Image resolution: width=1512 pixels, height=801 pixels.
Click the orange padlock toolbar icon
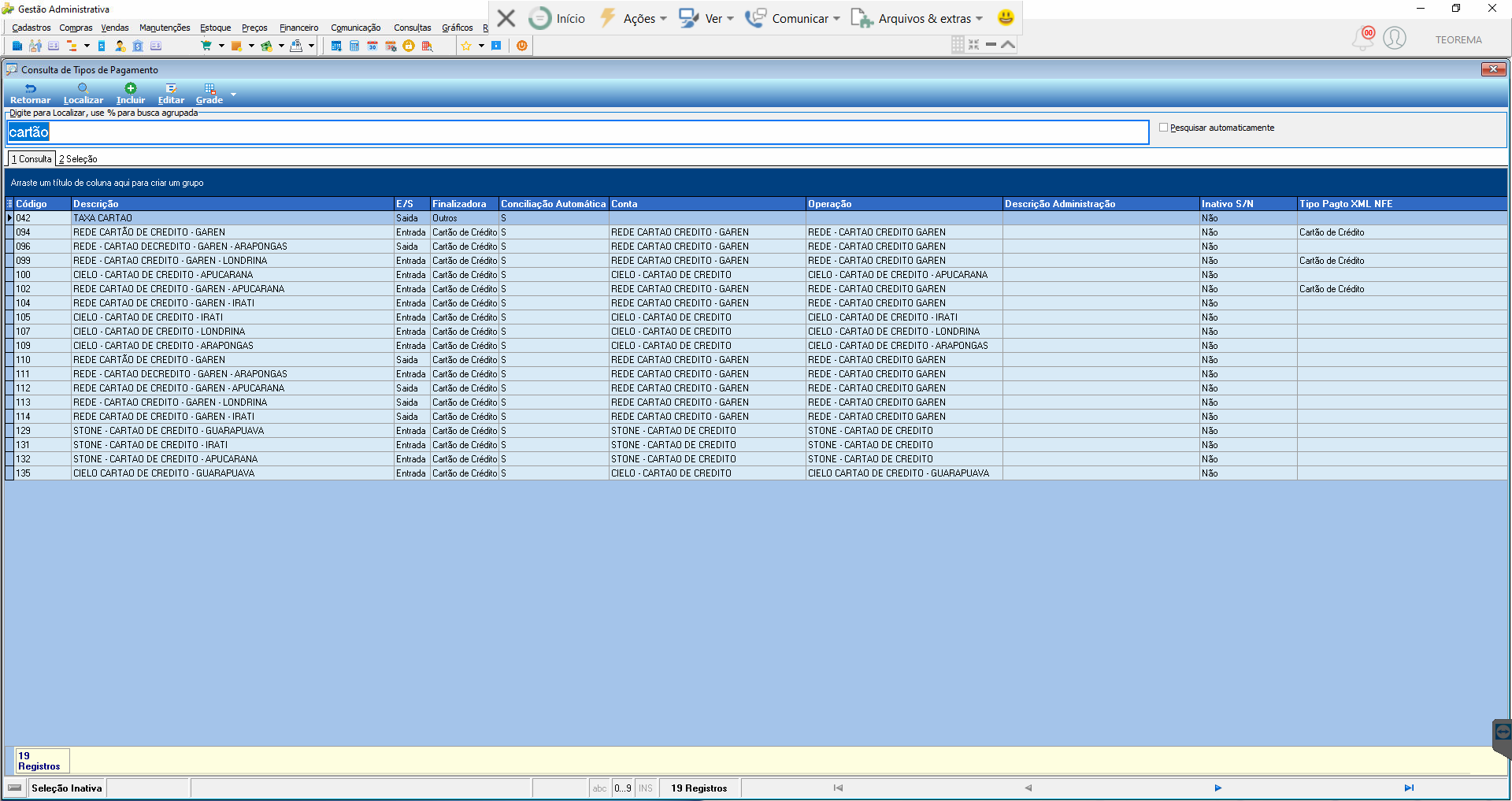tap(409, 46)
